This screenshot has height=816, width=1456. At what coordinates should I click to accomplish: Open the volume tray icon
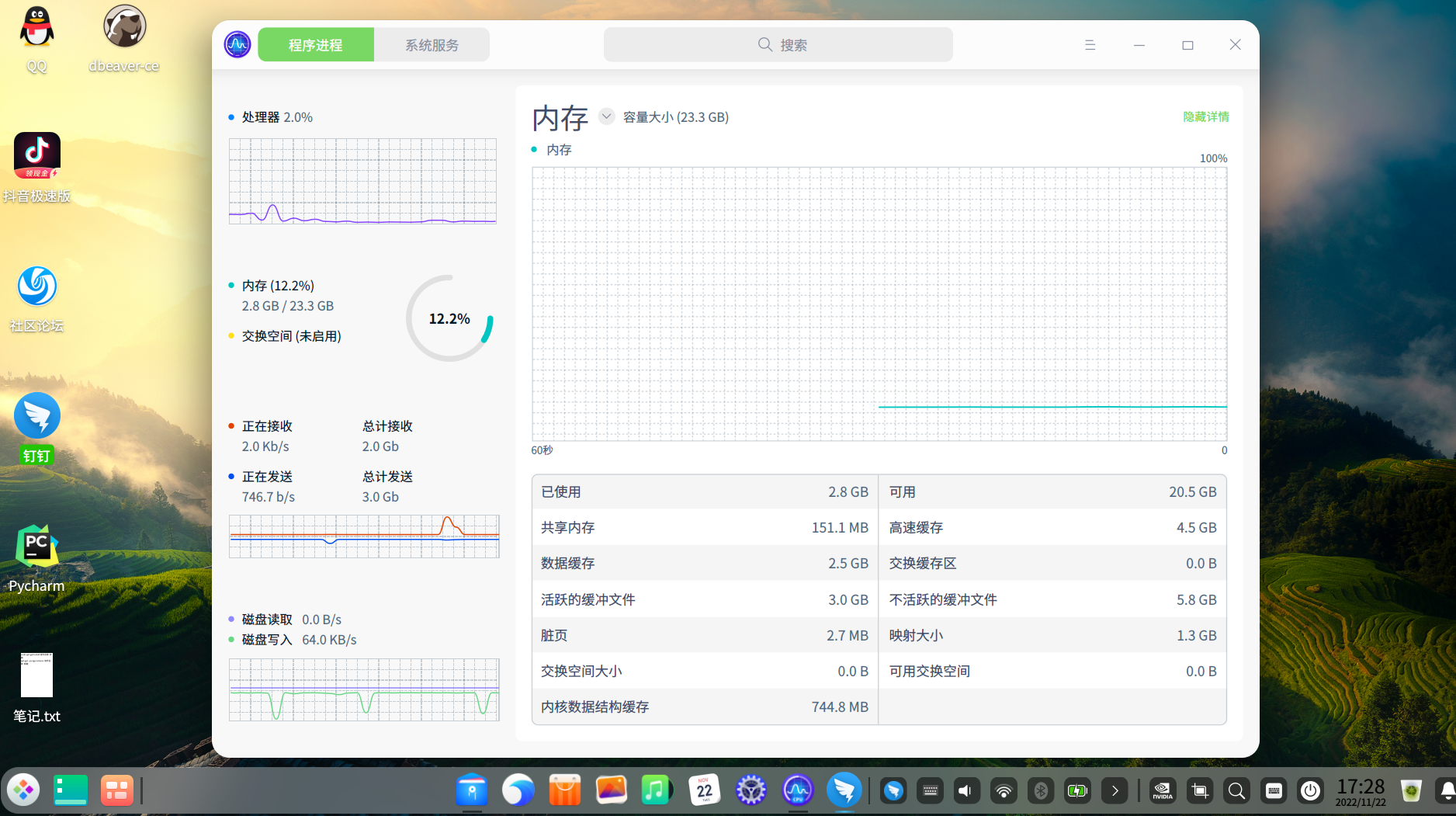click(x=966, y=790)
